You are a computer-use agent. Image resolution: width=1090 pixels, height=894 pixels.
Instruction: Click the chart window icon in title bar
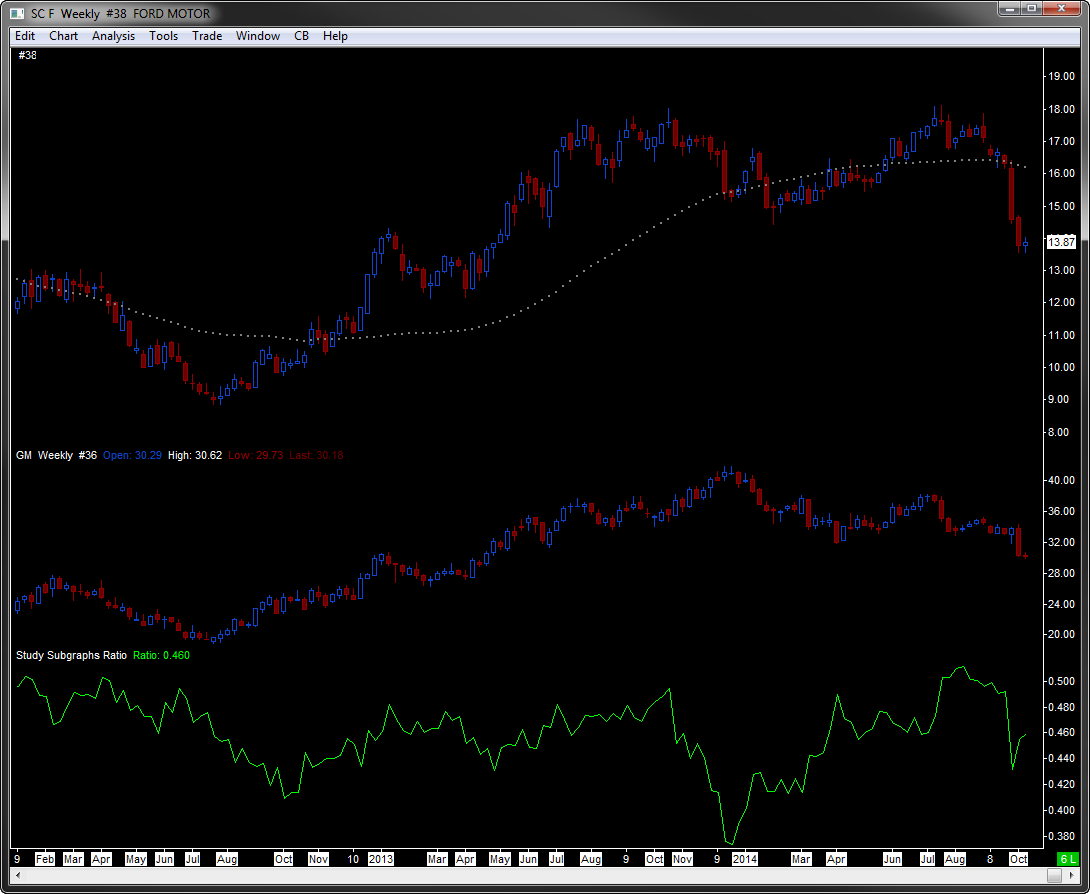click(17, 13)
